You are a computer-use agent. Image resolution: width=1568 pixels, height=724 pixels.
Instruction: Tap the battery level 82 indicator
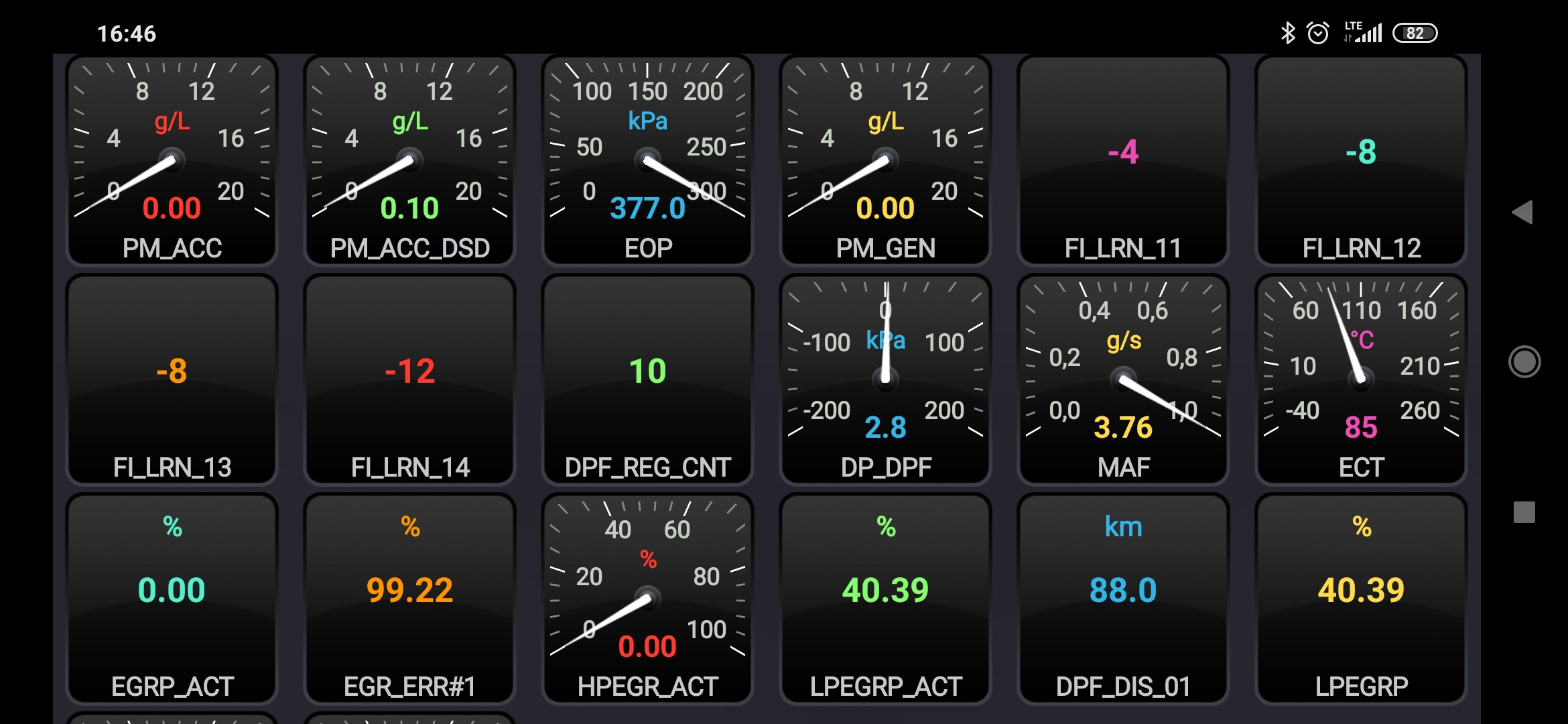click(1415, 33)
